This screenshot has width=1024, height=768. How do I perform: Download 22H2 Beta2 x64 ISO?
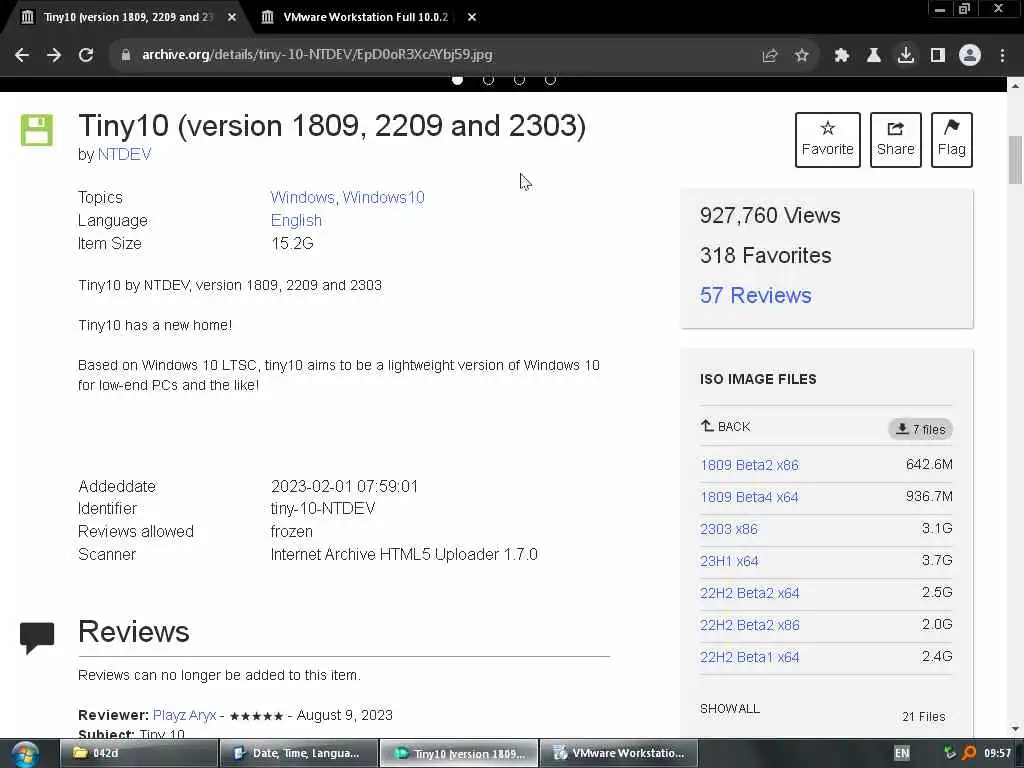tap(750, 593)
